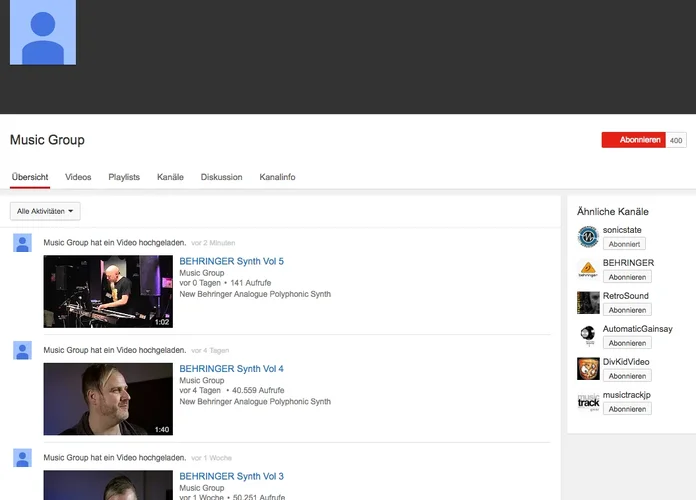
Task: Switch to the Übersicht tab
Action: (x=30, y=177)
